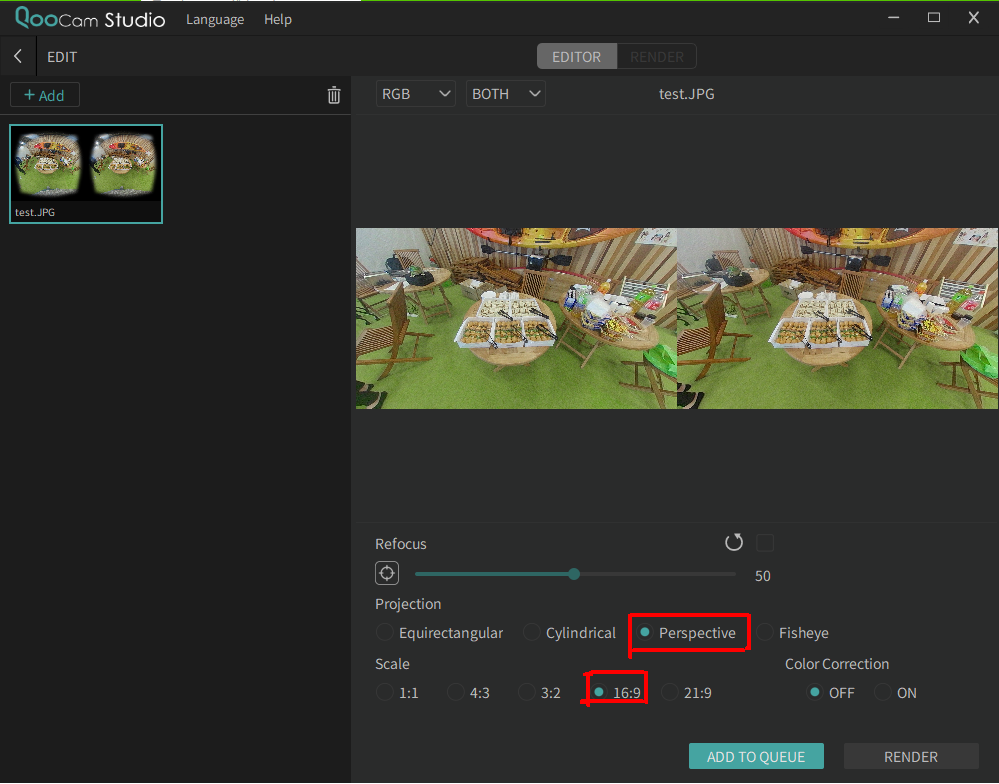Choose the 21:9 scale option

point(687,692)
